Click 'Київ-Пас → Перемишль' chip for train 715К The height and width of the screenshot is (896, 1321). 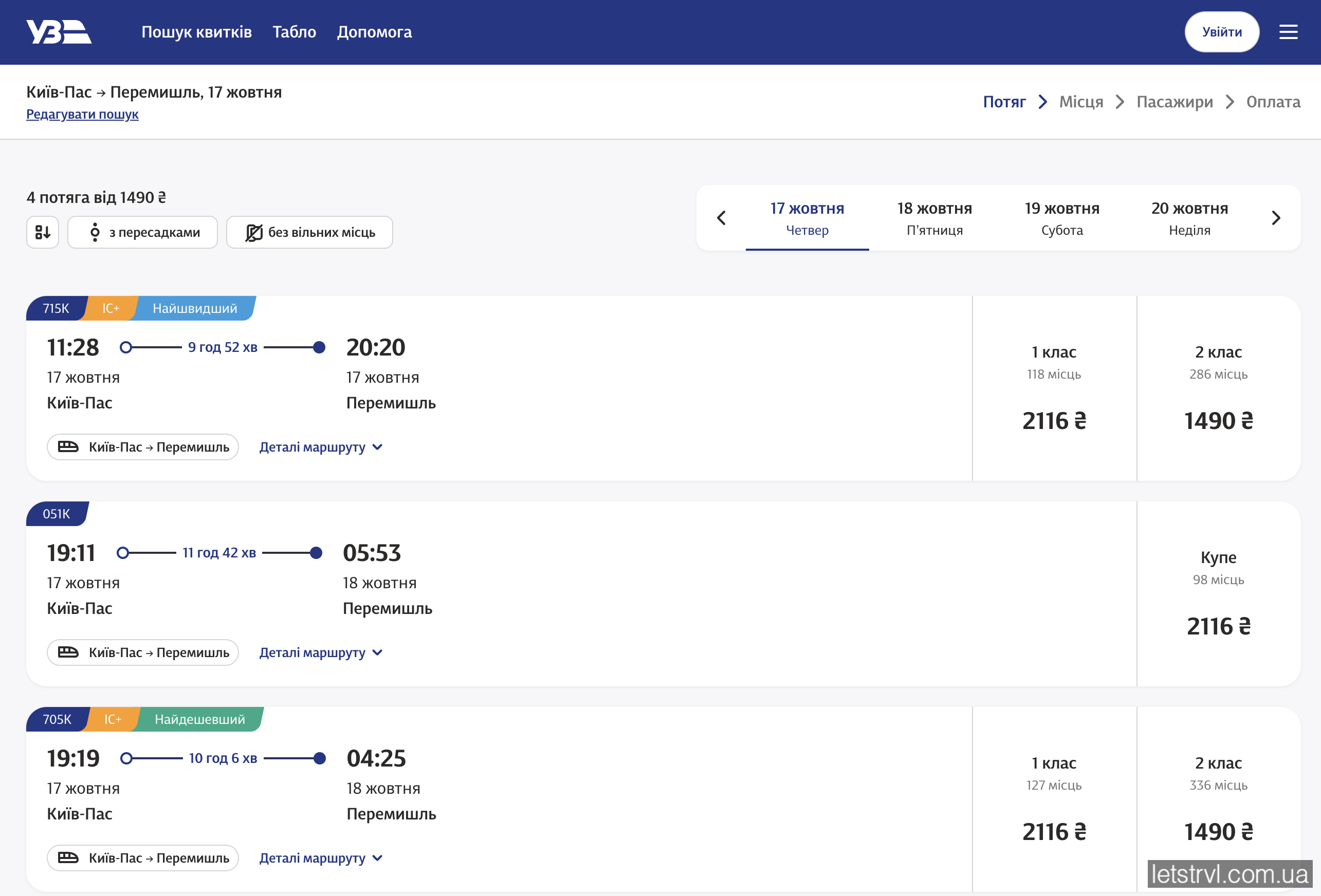(x=143, y=447)
